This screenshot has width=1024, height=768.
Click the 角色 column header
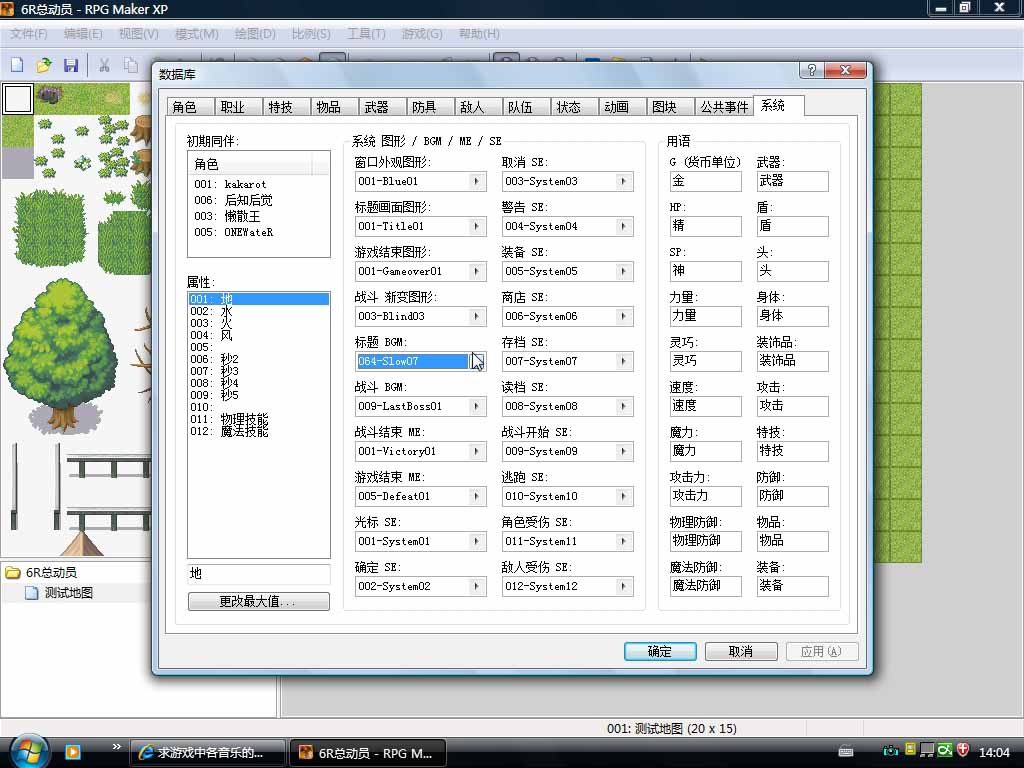pos(249,164)
